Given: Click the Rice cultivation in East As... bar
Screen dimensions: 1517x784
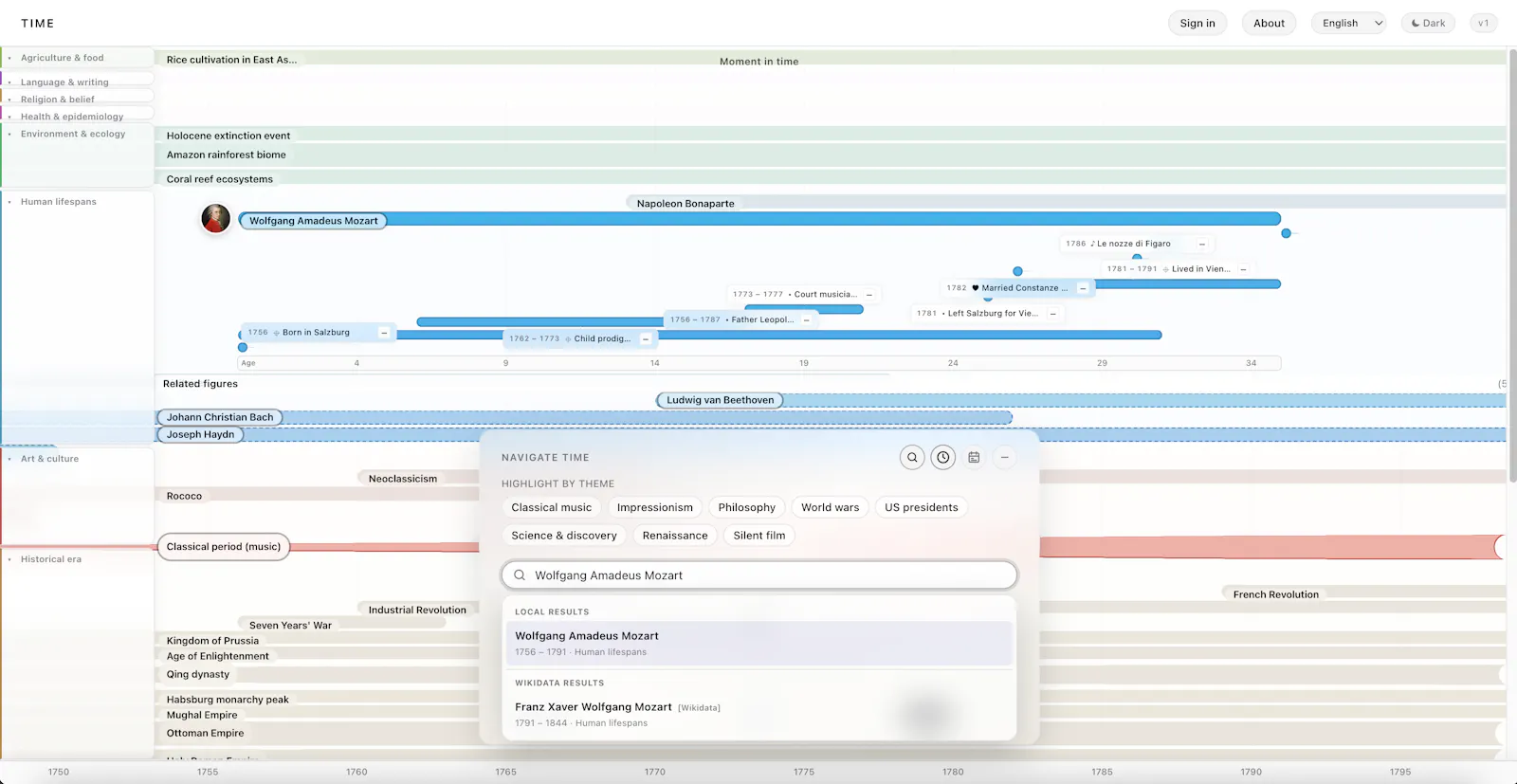Looking at the screenshot, I should point(831,59).
